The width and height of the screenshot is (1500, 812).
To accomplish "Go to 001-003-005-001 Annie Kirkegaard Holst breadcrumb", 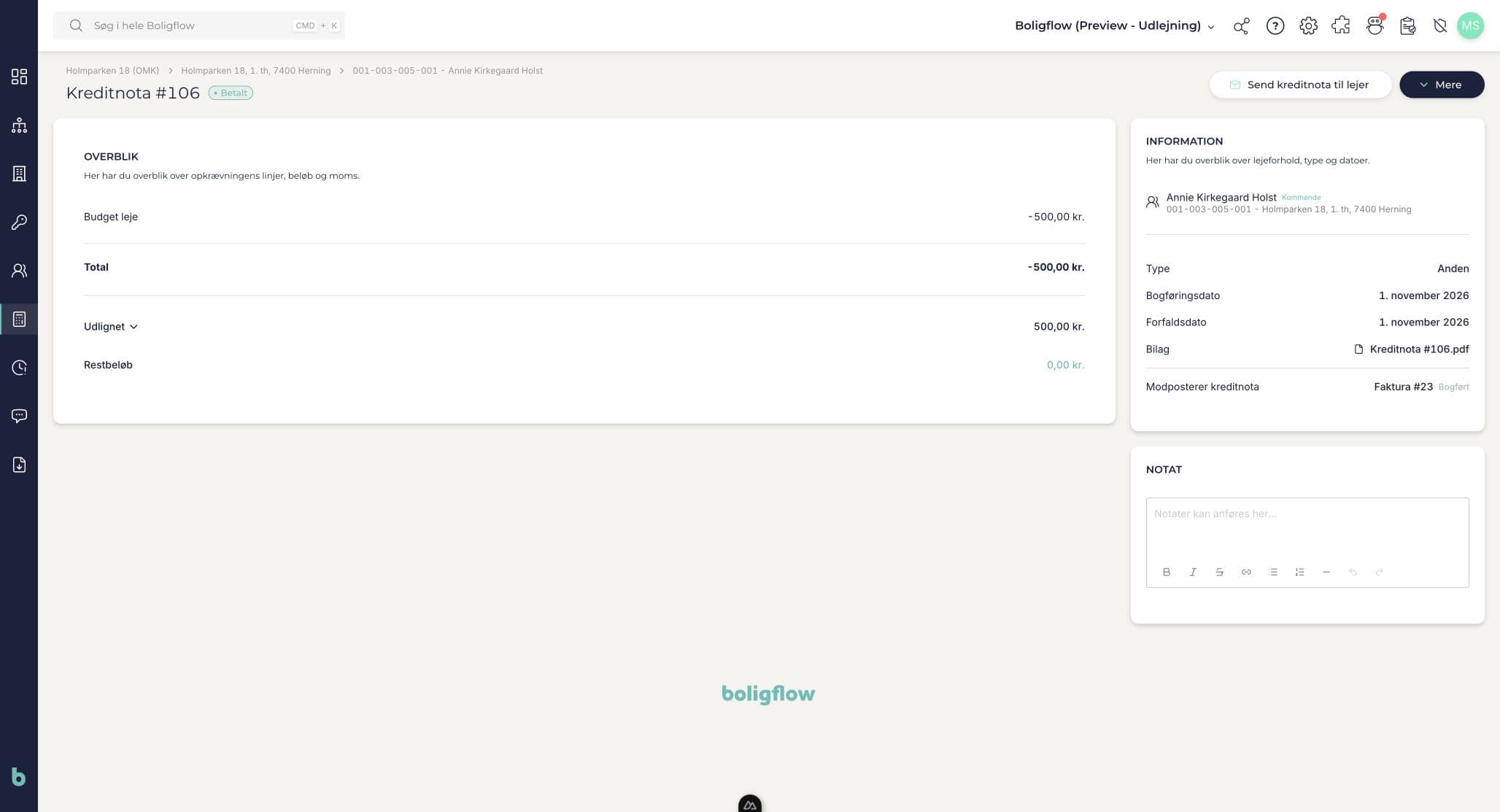I will (x=448, y=71).
